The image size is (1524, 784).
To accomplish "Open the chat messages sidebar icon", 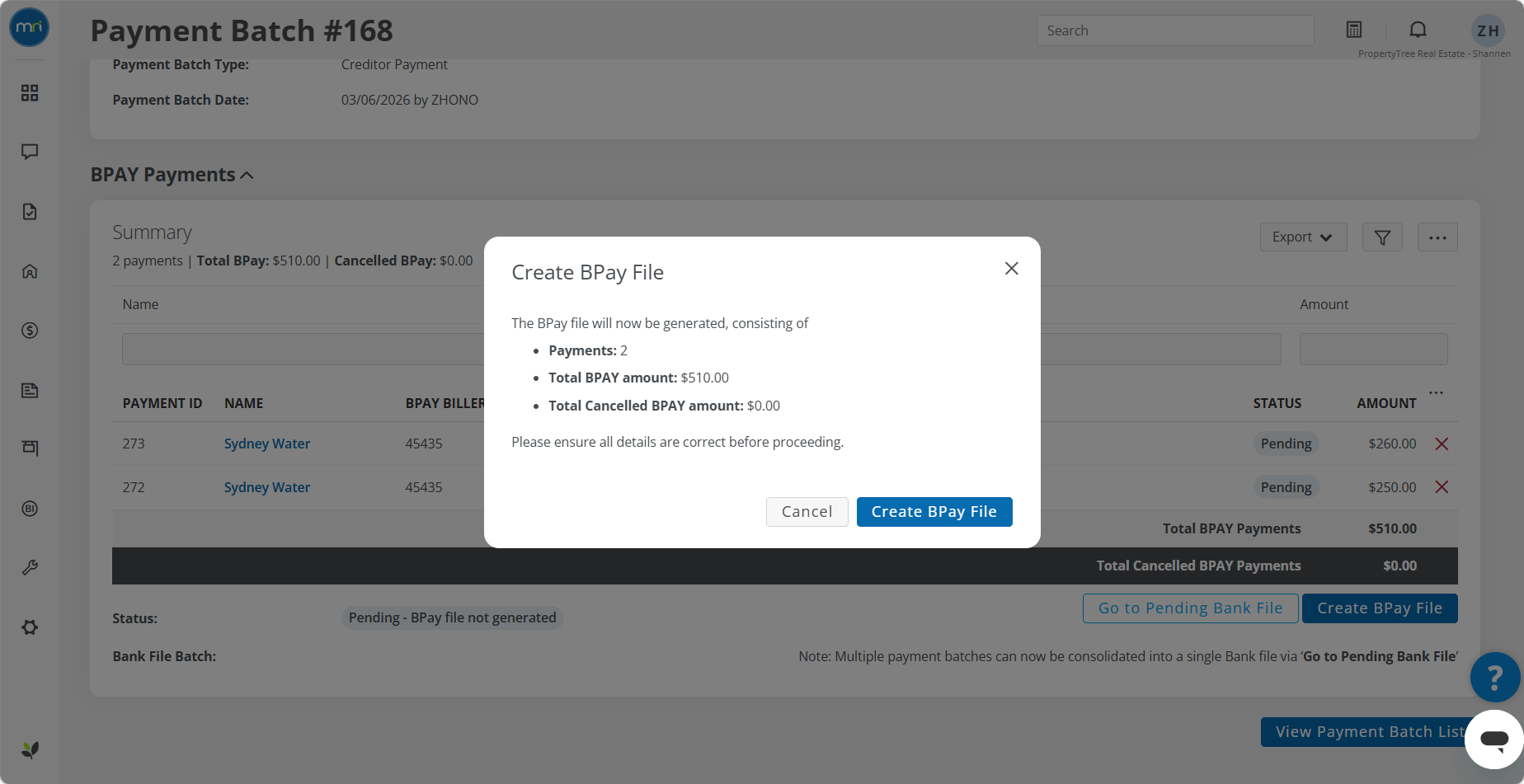I will coord(30,152).
